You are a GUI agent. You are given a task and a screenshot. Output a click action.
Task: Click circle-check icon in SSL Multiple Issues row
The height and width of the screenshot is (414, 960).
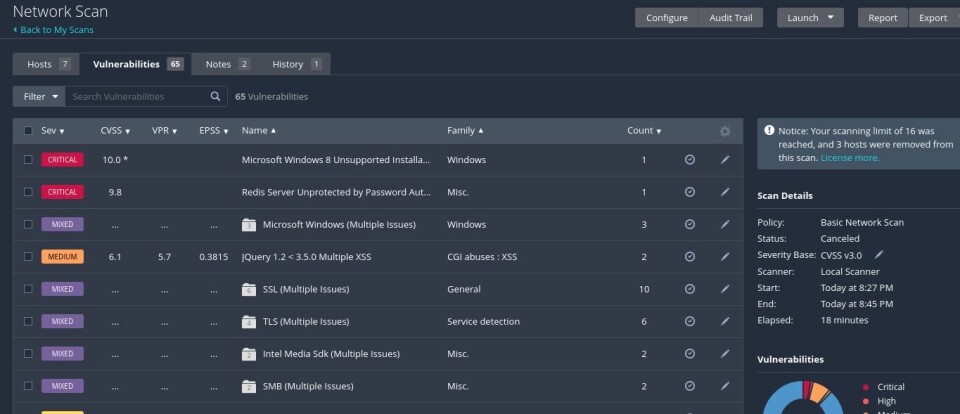point(689,289)
